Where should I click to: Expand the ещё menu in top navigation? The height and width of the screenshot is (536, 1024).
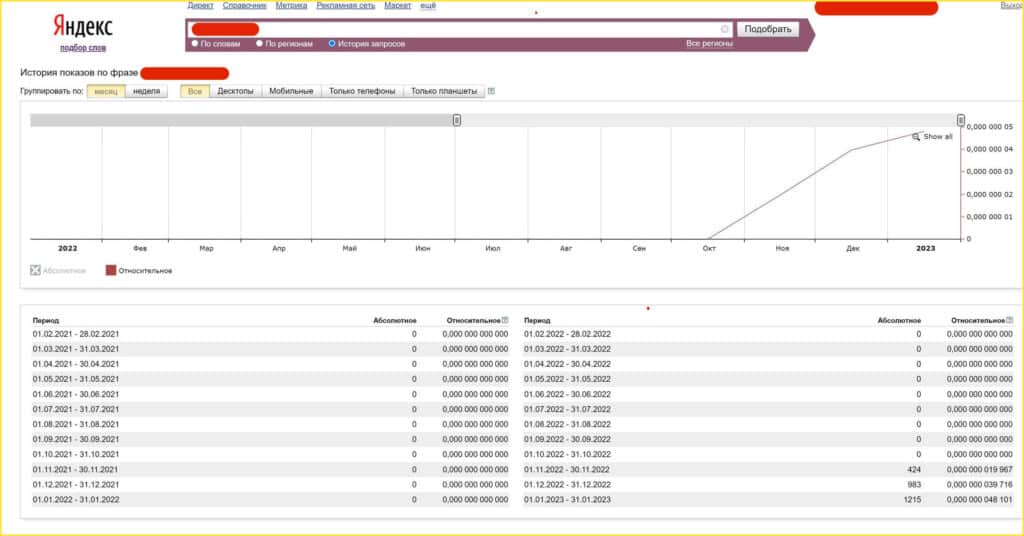pos(428,6)
